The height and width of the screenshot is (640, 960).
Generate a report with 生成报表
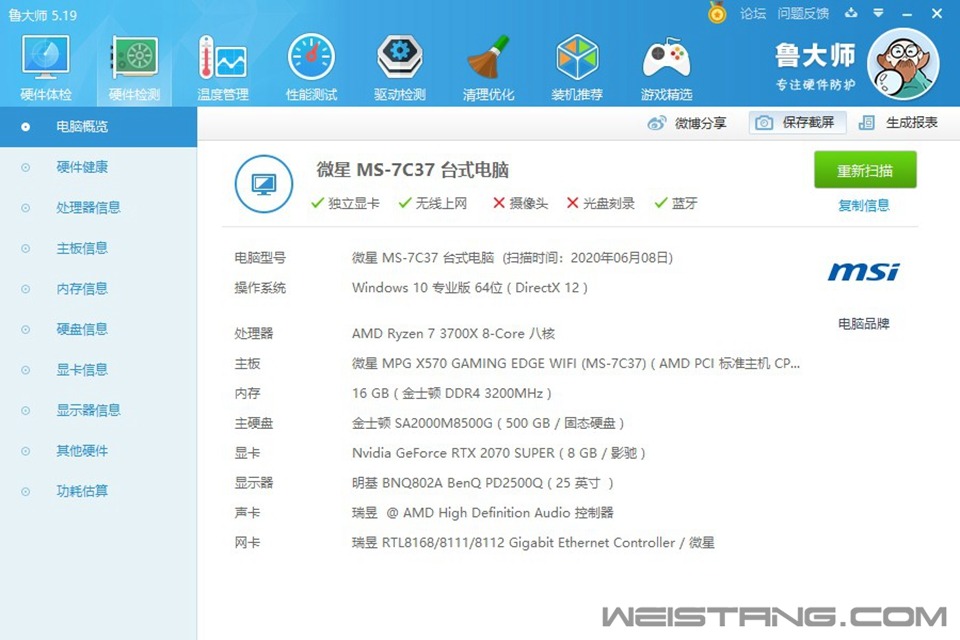point(898,123)
